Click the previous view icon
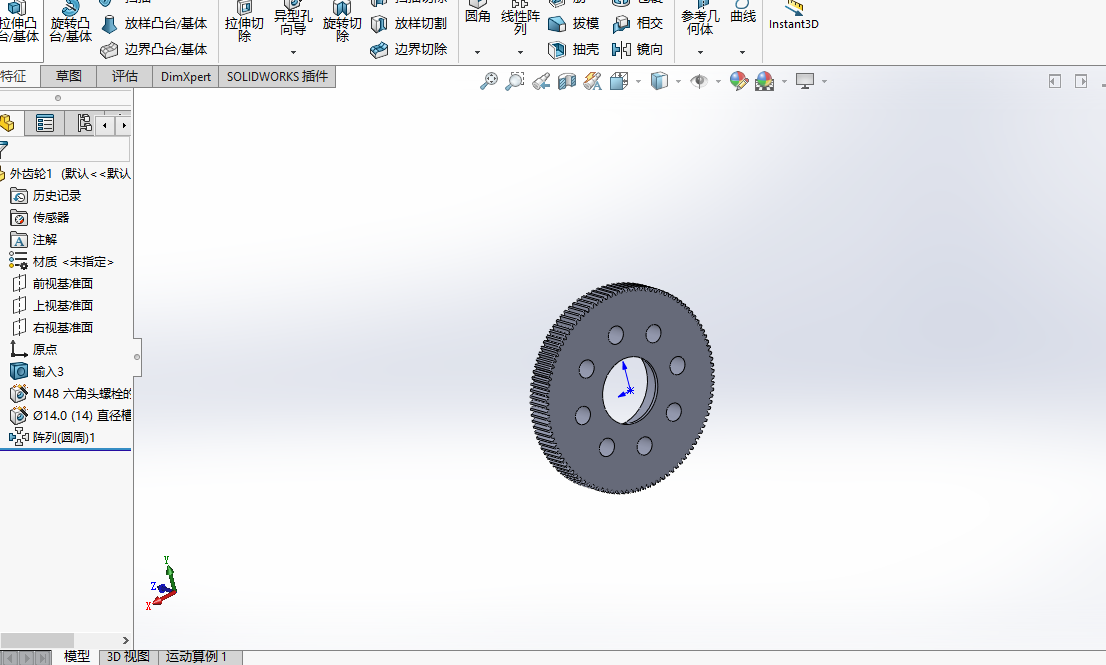The width and height of the screenshot is (1106, 665). tap(541, 81)
